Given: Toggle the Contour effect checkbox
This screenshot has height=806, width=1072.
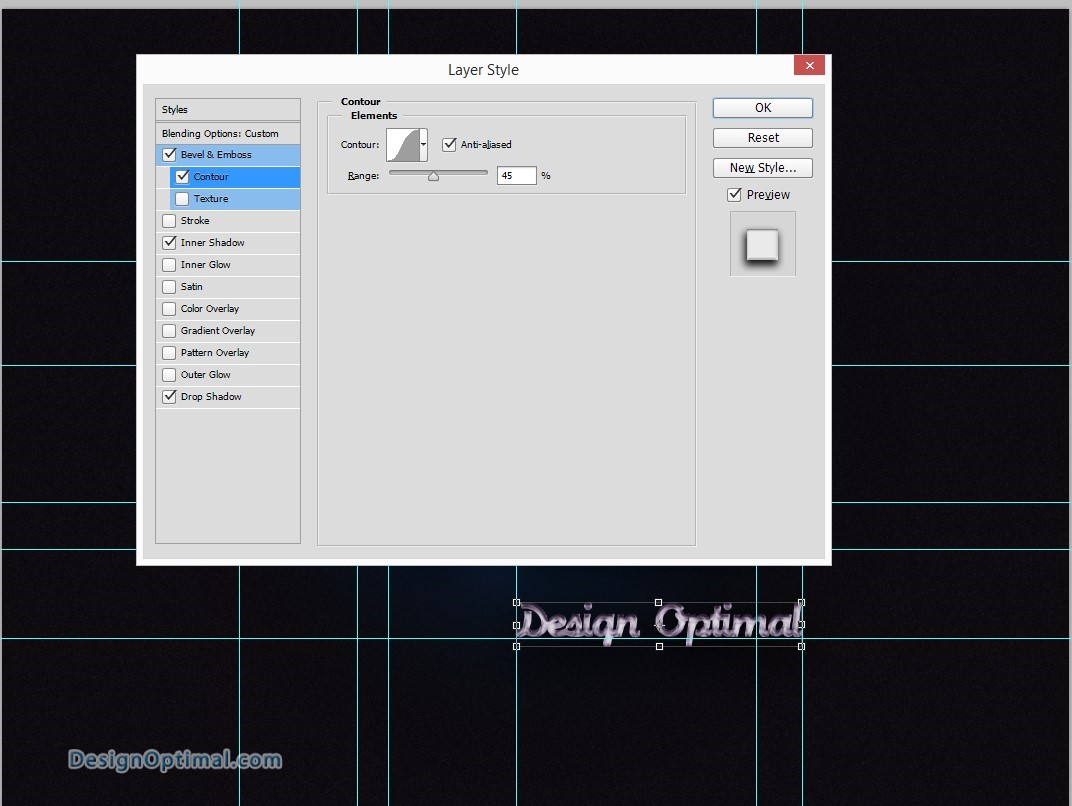Looking at the screenshot, I should click(183, 176).
